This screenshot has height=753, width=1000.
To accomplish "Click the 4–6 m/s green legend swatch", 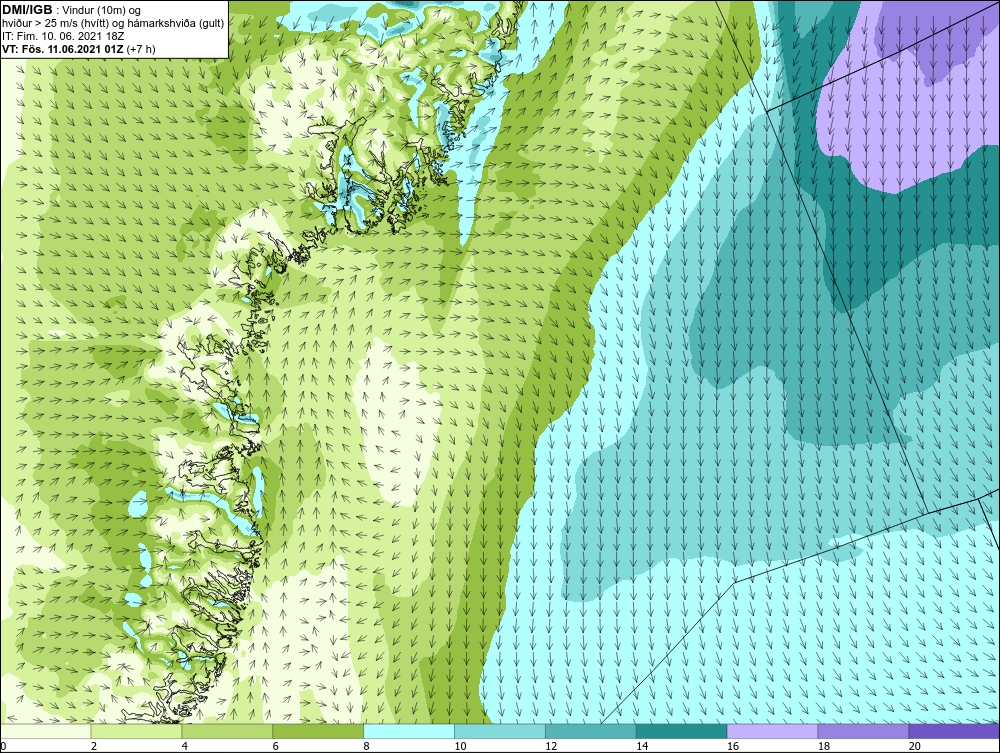I will tap(227, 731).
